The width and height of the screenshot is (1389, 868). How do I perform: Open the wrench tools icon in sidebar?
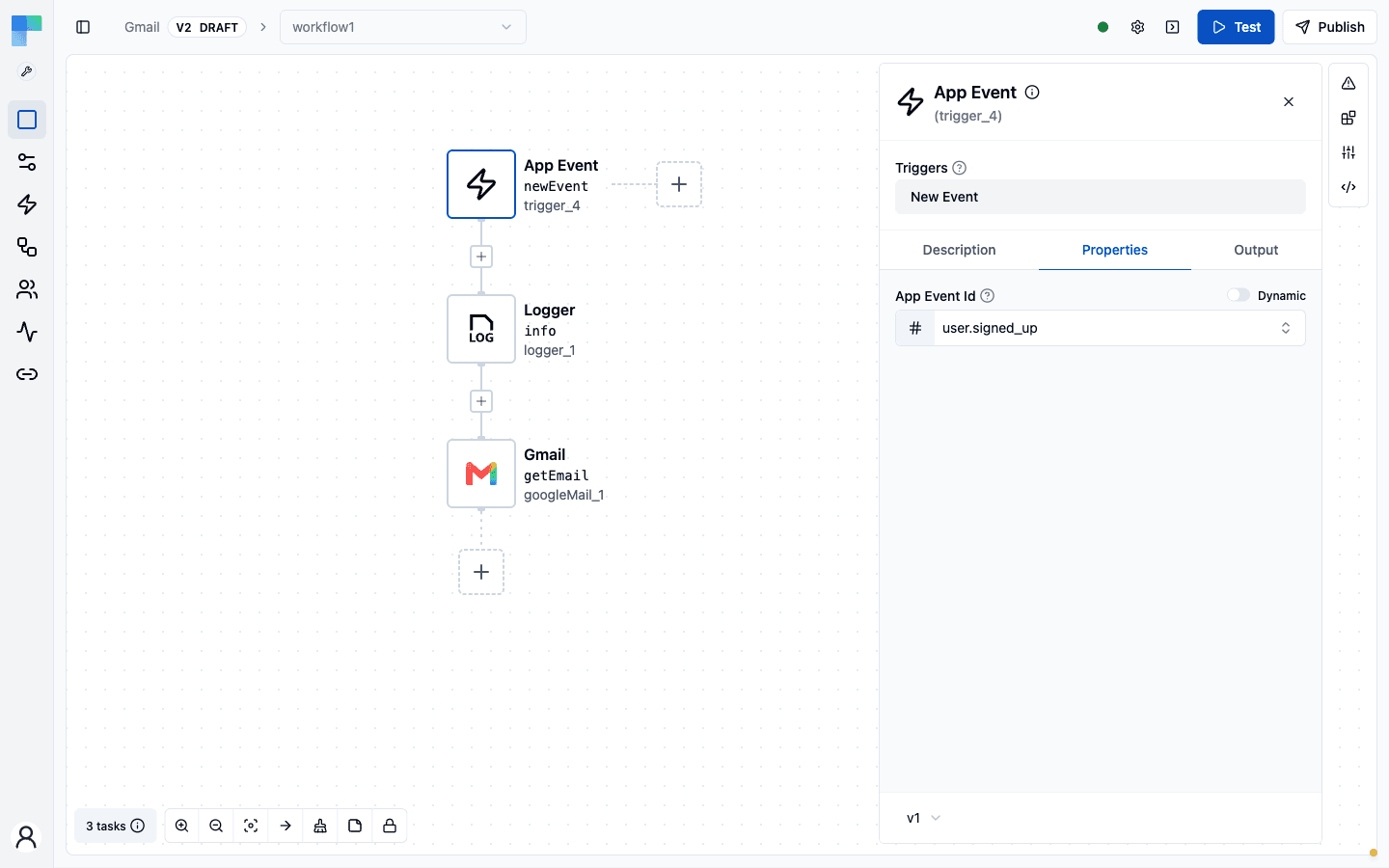[27, 72]
